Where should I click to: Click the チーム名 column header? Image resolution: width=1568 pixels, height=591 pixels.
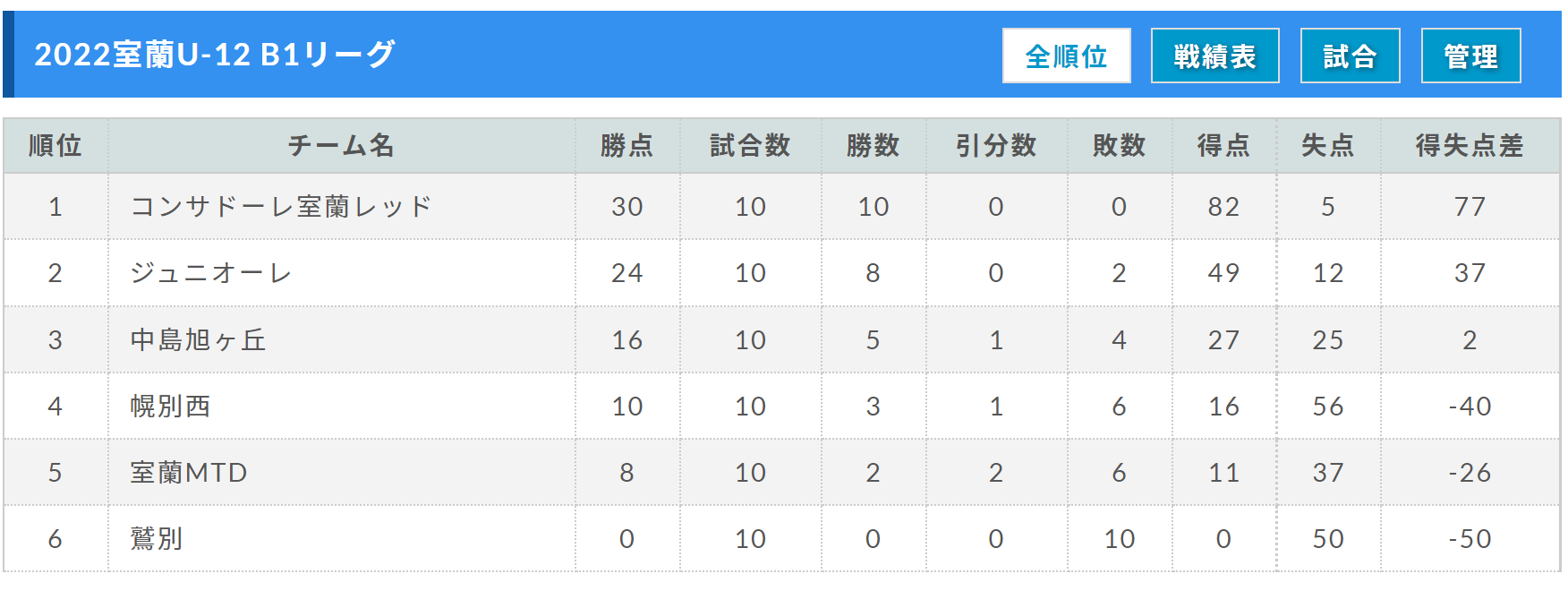pyautogui.click(x=341, y=145)
